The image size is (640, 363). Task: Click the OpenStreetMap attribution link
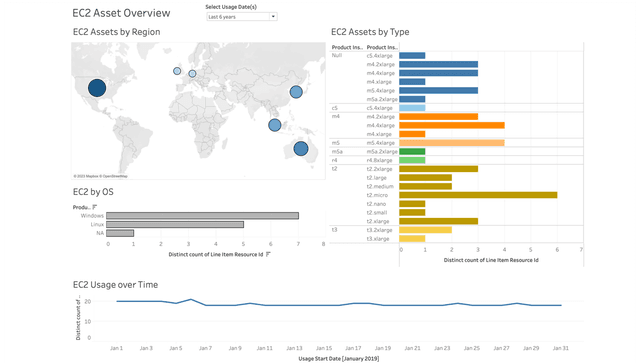coord(115,176)
